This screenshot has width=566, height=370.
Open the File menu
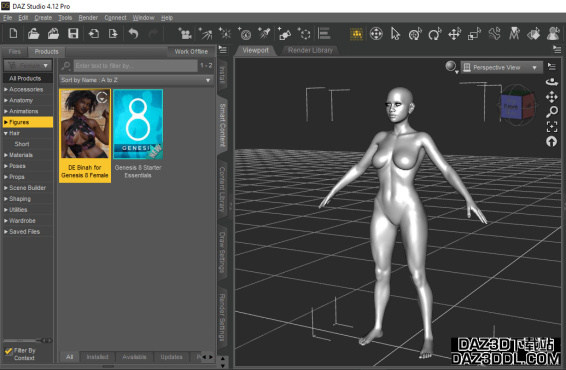click(x=8, y=18)
